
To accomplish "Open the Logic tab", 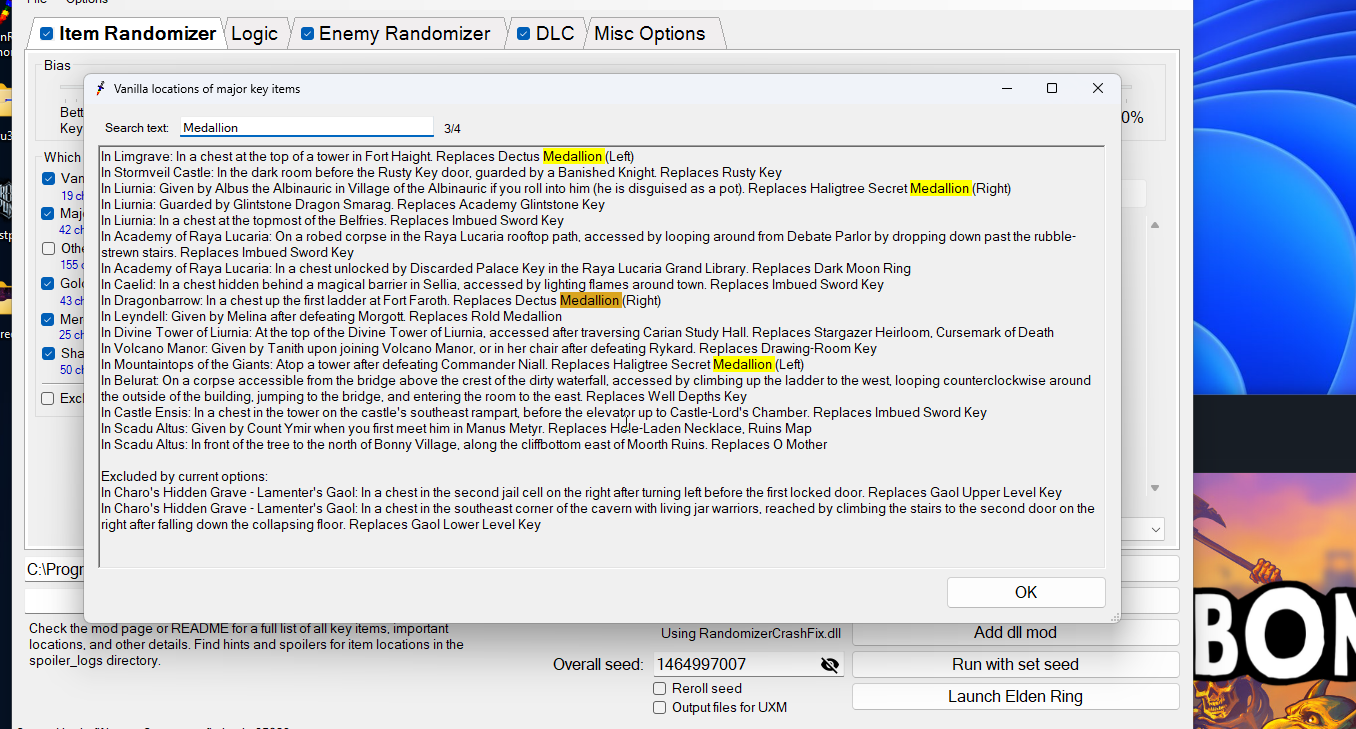I will 254,34.
